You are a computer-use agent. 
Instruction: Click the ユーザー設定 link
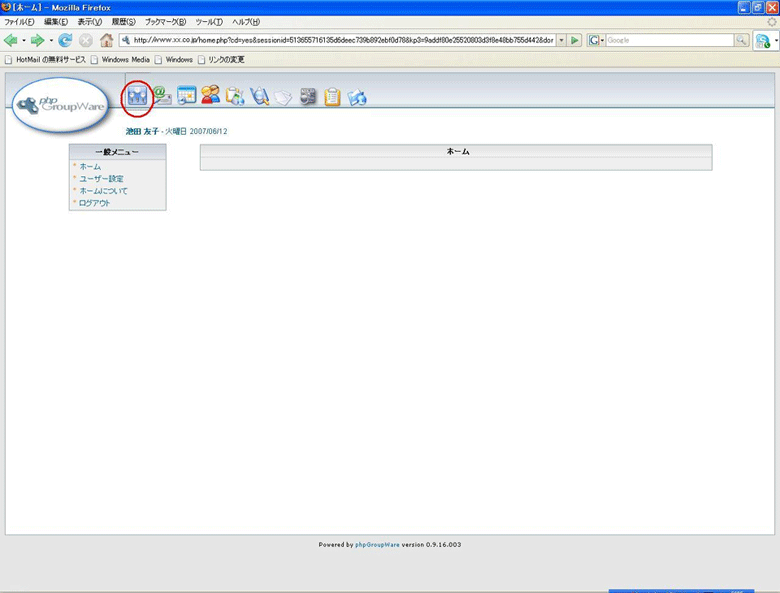pos(101,178)
